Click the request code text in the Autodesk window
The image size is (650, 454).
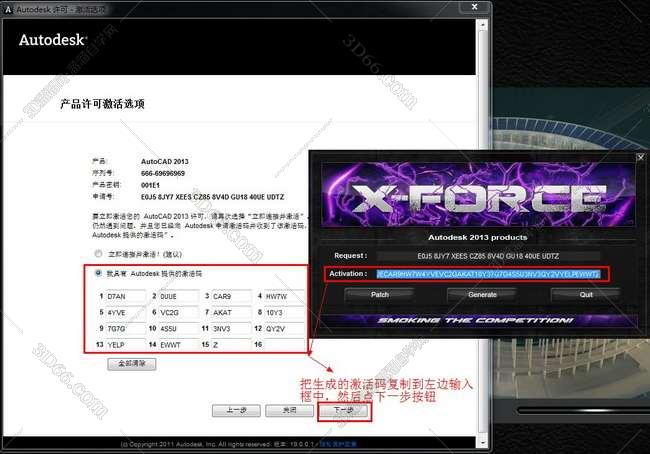coord(212,197)
